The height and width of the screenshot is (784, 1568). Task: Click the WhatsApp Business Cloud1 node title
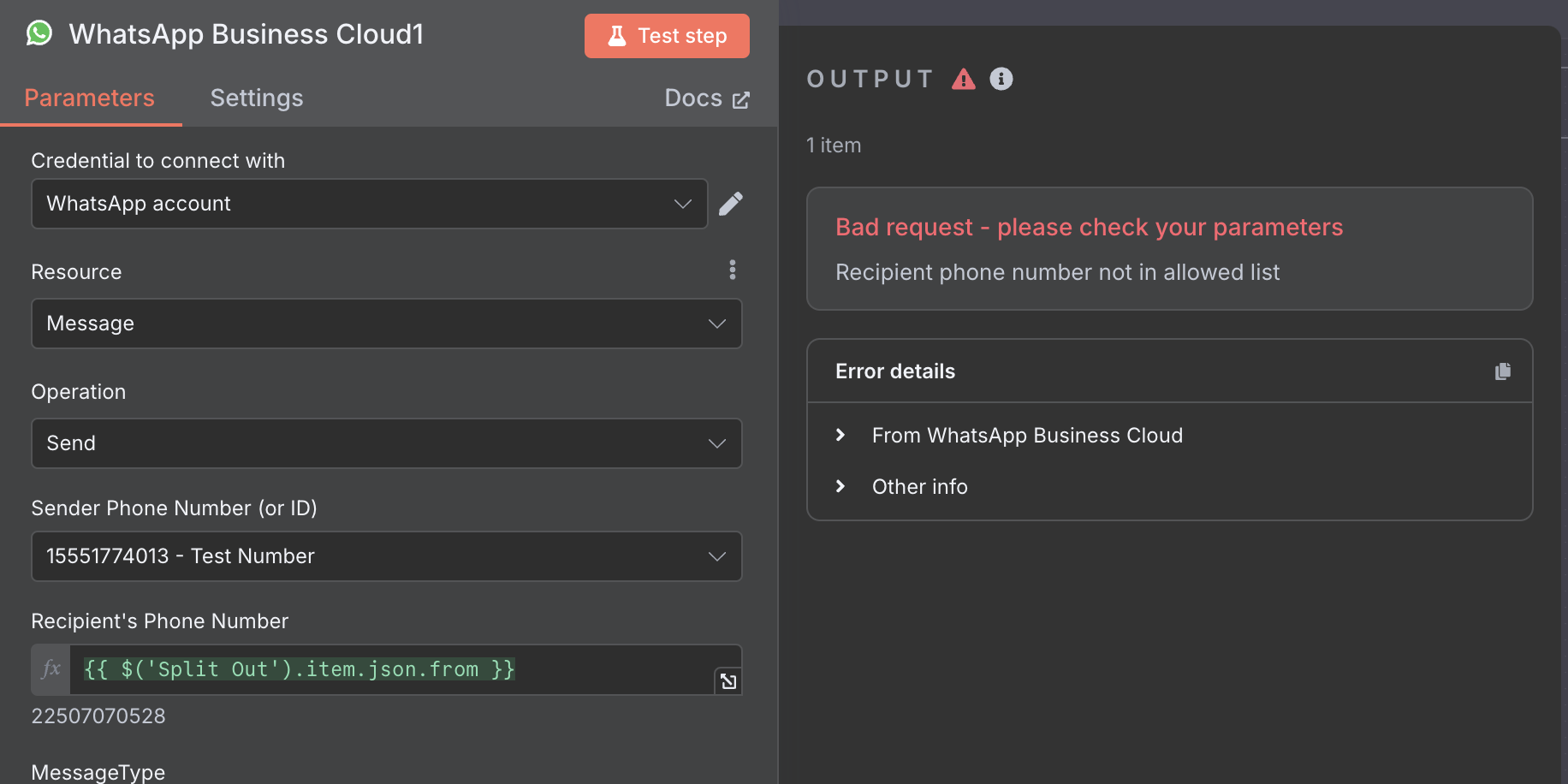[246, 34]
